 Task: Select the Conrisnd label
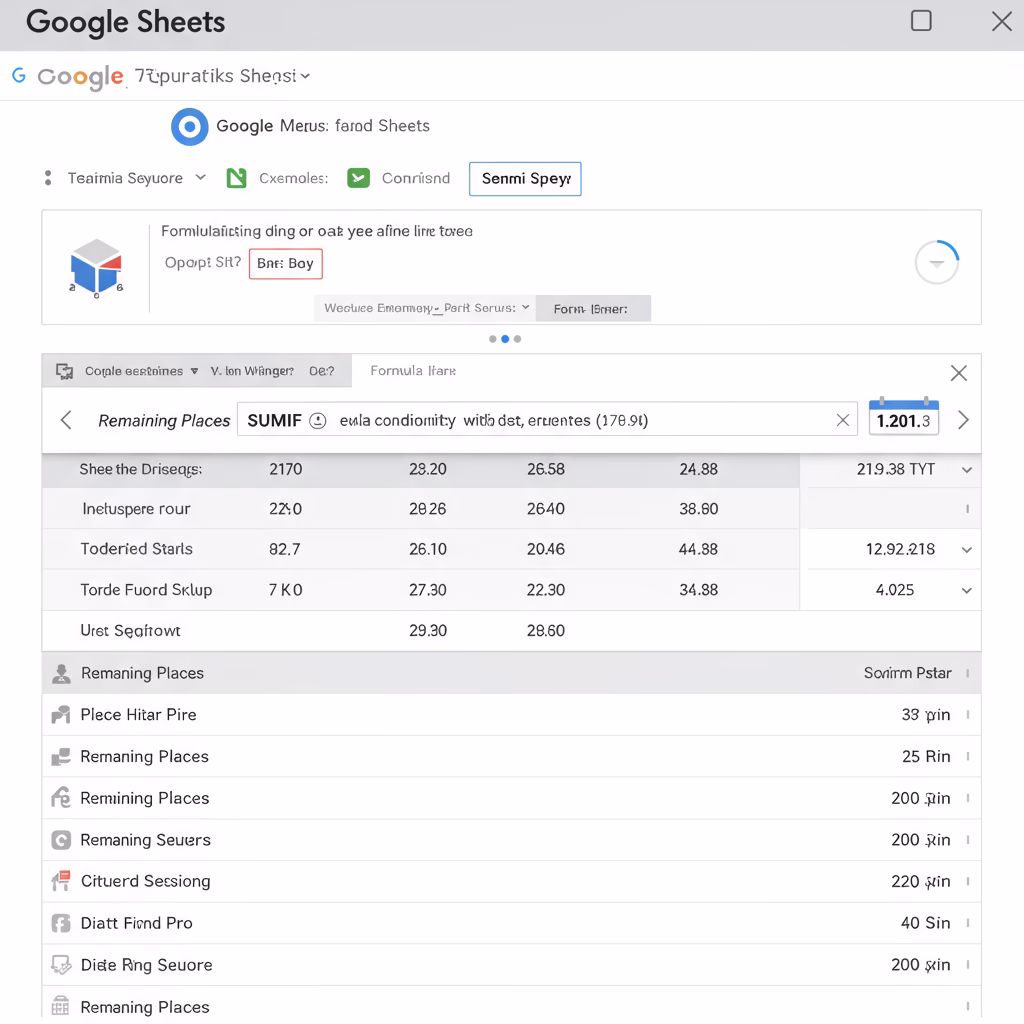point(416,178)
